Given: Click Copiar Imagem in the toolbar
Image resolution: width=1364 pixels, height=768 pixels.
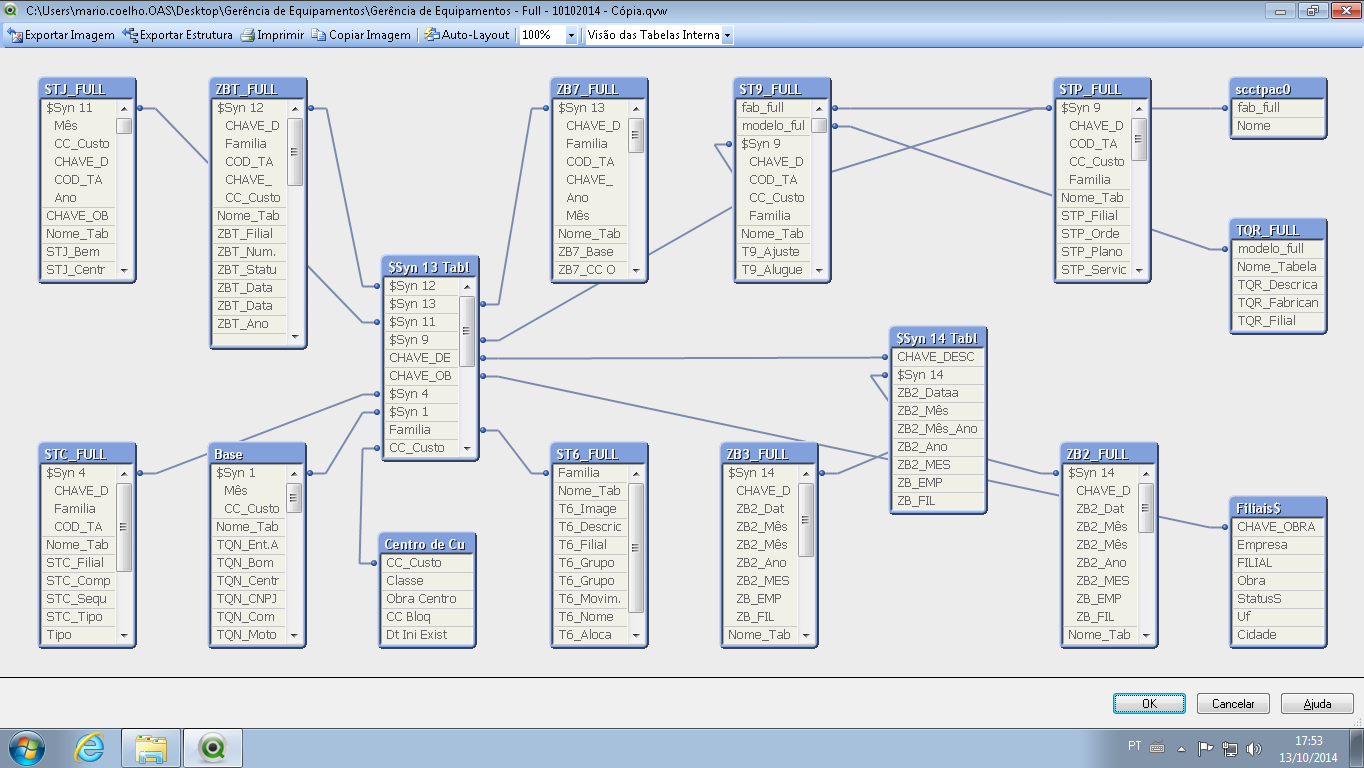Looking at the screenshot, I should (361, 35).
